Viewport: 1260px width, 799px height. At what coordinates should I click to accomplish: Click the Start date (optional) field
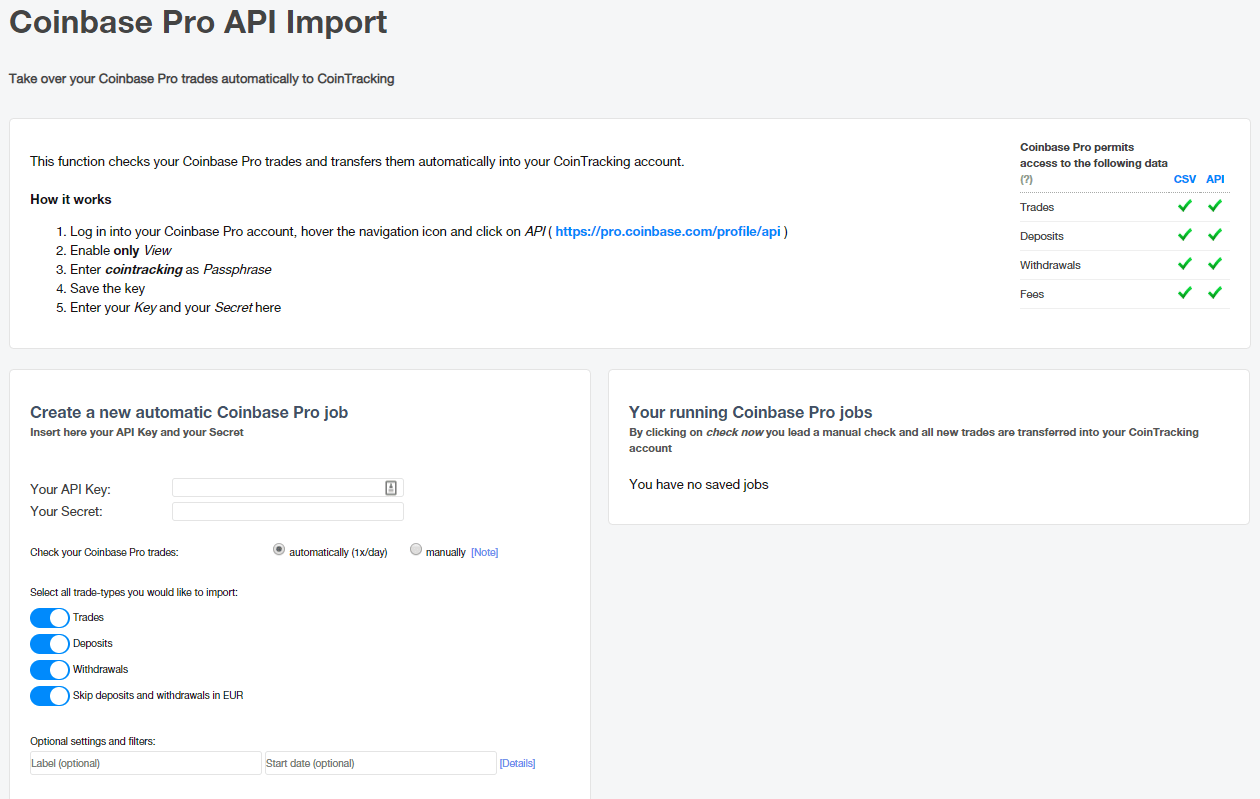(381, 763)
